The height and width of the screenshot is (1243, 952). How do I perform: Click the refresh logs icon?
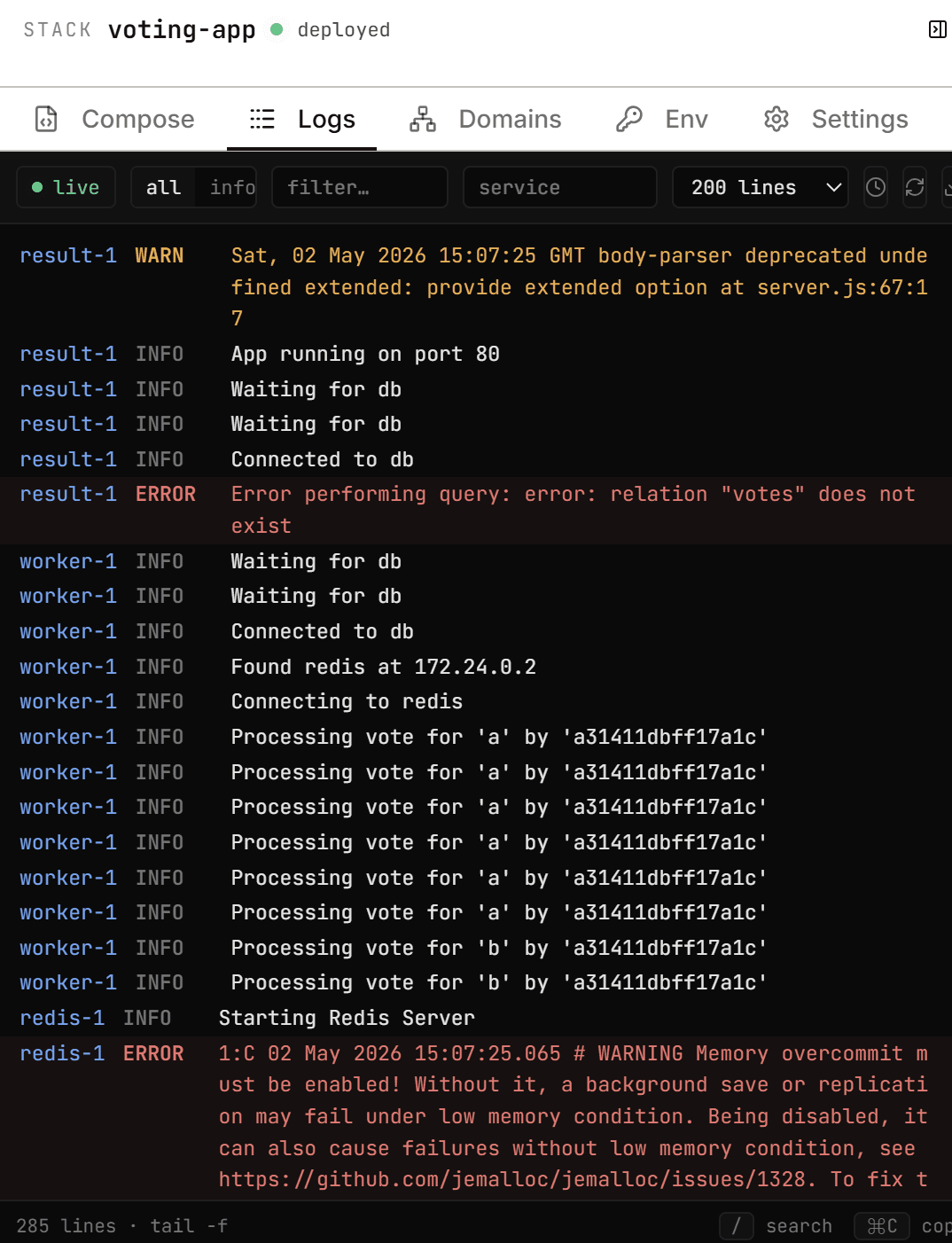pyautogui.click(x=915, y=187)
